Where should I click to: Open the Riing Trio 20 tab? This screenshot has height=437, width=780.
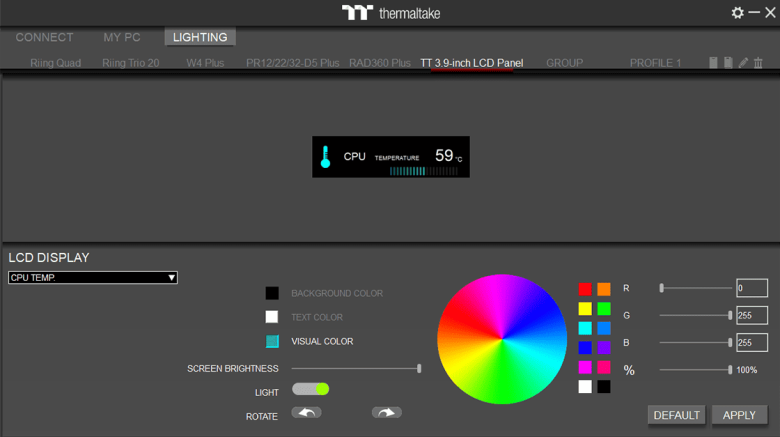pyautogui.click(x=131, y=63)
